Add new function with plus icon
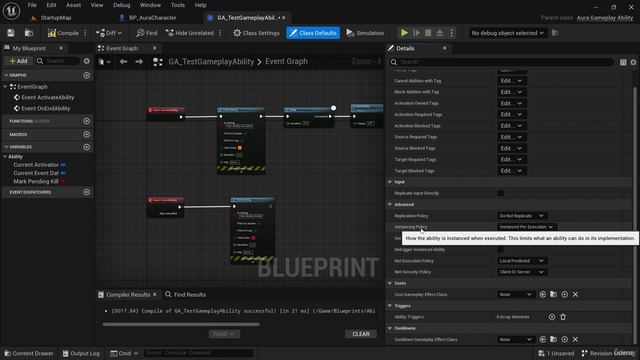This screenshot has height=360, width=640. point(87,121)
